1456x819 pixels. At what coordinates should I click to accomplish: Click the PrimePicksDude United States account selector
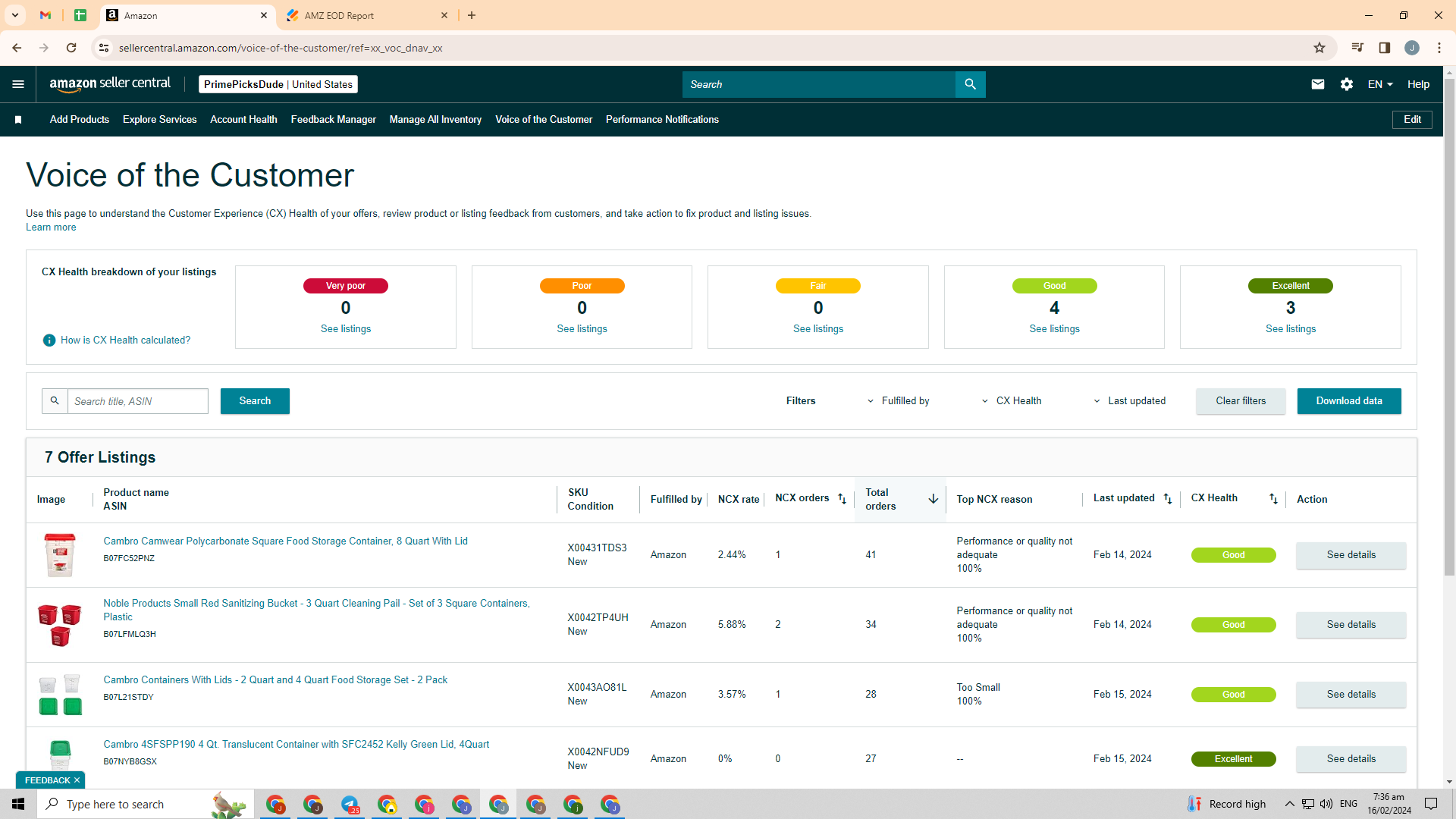(x=278, y=84)
